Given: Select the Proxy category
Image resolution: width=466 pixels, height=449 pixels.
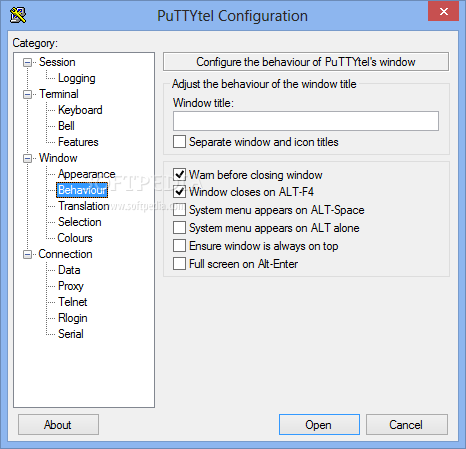Looking at the screenshot, I should [x=71, y=286].
